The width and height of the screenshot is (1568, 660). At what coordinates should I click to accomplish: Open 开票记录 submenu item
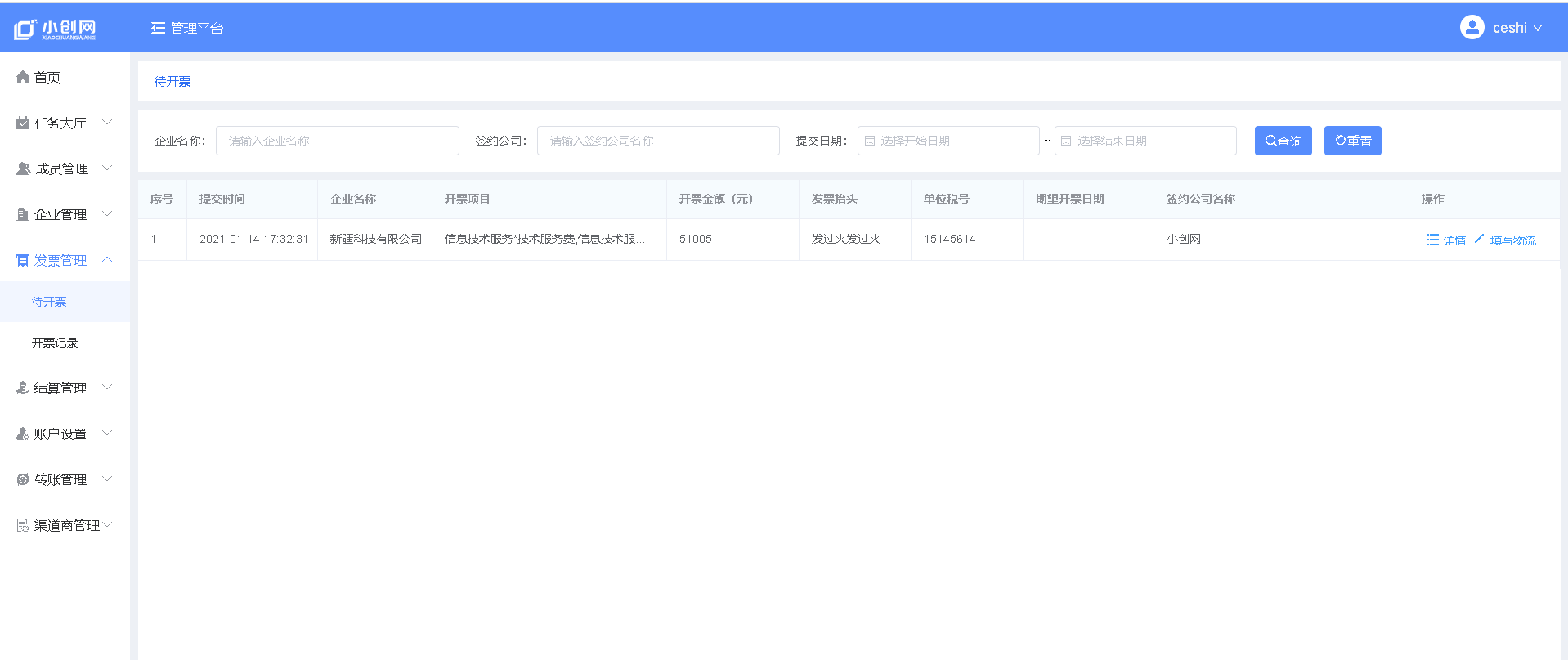[x=55, y=343]
